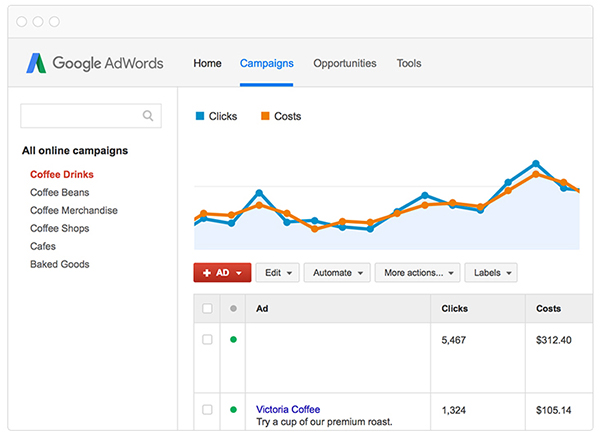The height and width of the screenshot is (439, 600).
Task: Click the Google AdWords logo
Action: [95, 63]
